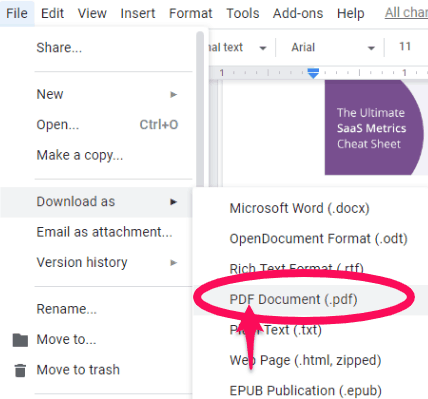This screenshot has width=428, height=399.
Task: Open the paragraph style dropdown
Action: 238,48
